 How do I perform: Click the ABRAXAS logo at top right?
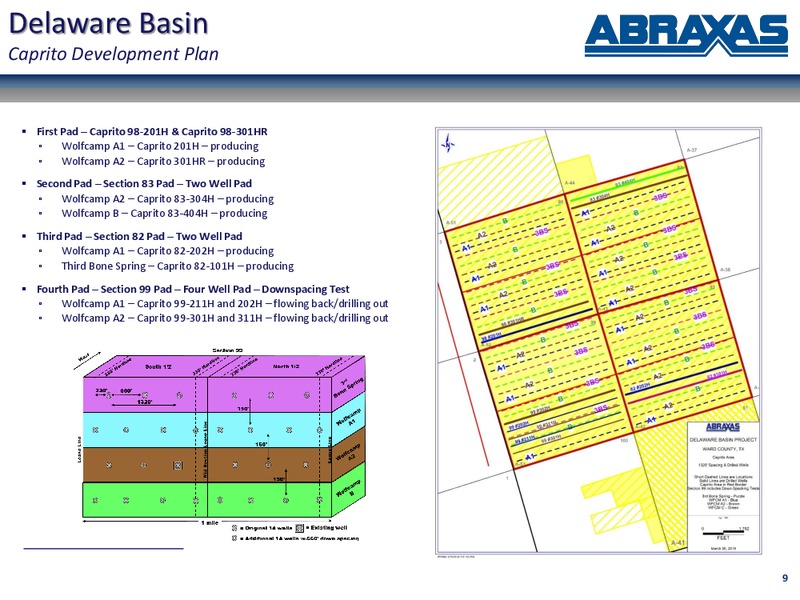pyautogui.click(x=686, y=35)
